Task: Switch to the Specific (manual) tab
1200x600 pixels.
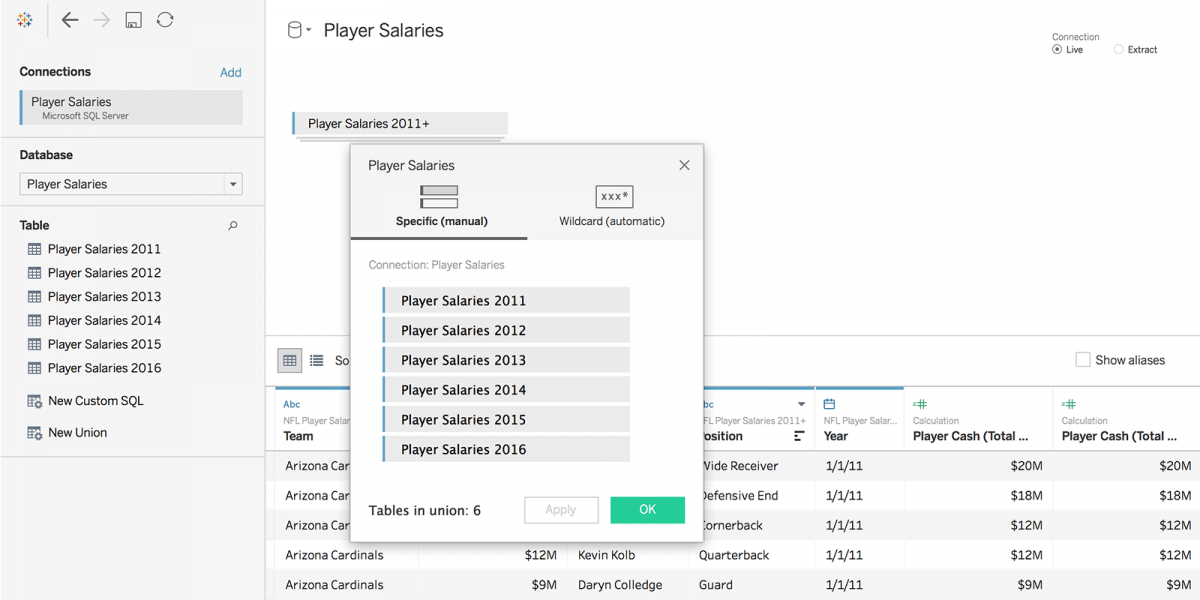Action: point(441,206)
